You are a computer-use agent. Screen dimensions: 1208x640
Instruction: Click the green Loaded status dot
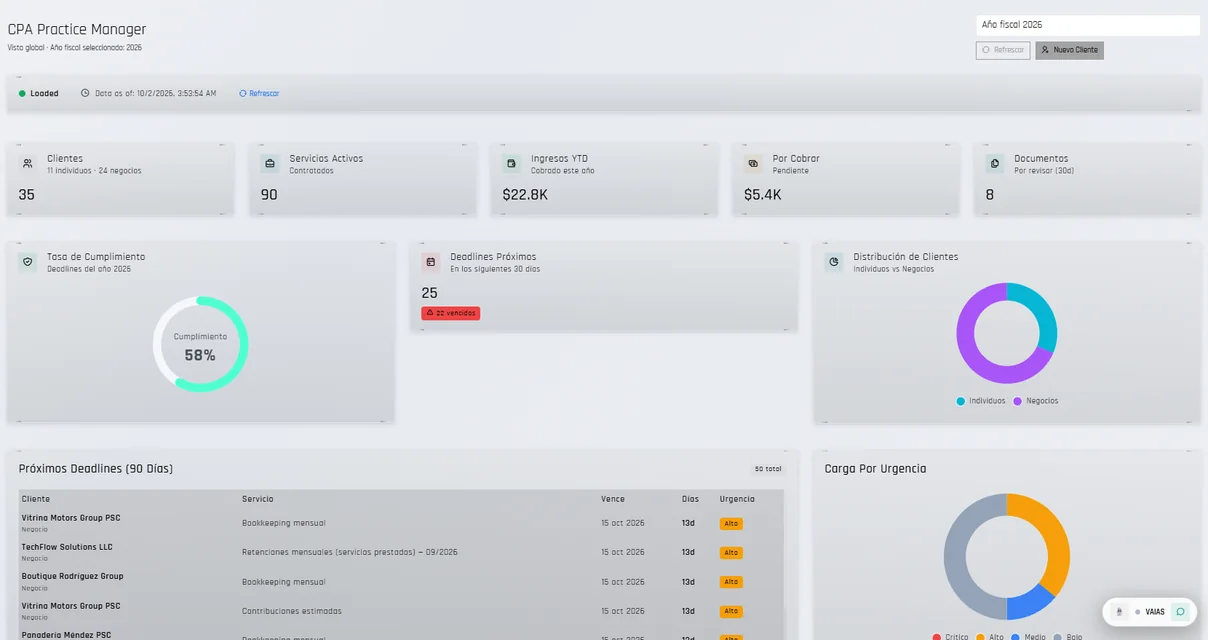pos(22,93)
